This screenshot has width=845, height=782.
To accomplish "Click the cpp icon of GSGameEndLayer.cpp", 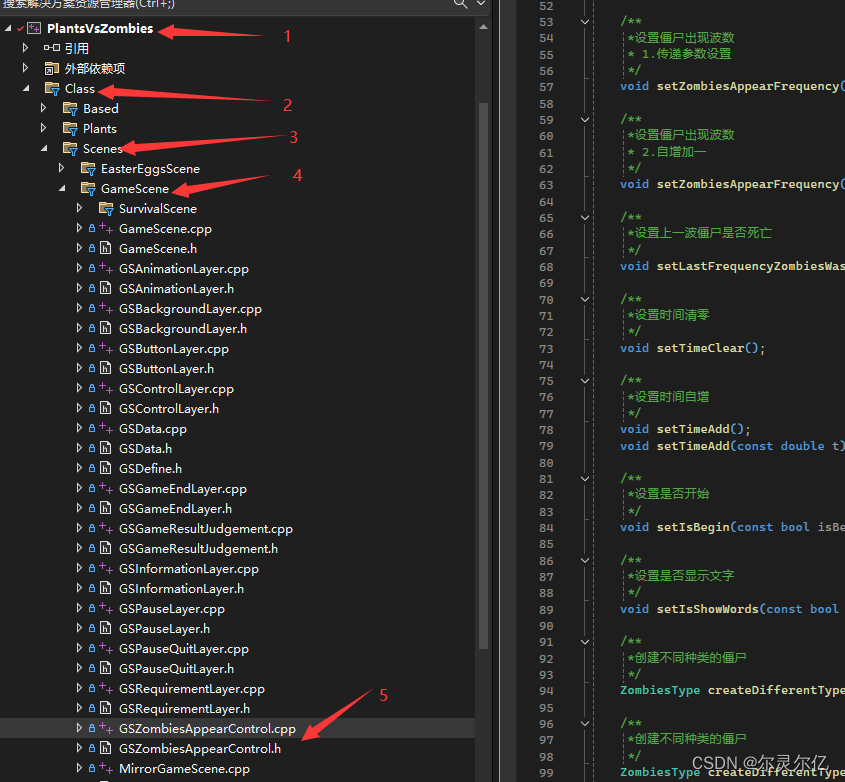I will (106, 488).
